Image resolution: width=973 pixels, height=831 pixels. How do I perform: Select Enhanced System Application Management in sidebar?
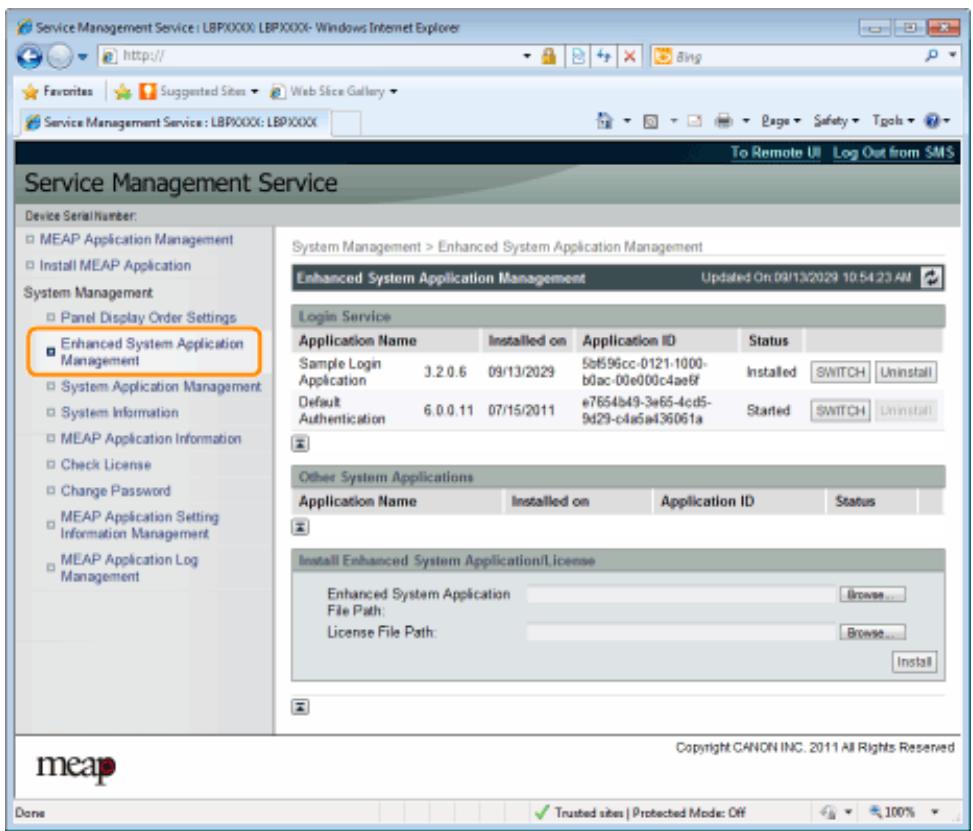(152, 352)
